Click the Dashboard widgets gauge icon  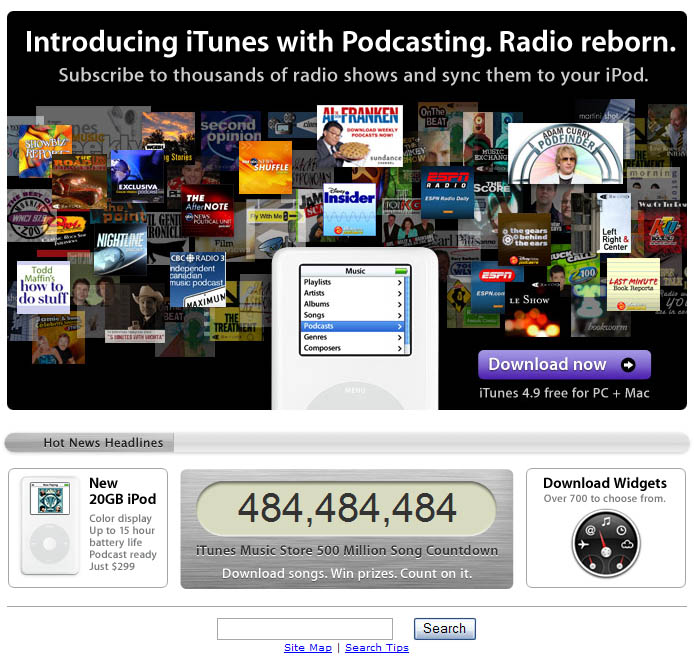[x=606, y=544]
